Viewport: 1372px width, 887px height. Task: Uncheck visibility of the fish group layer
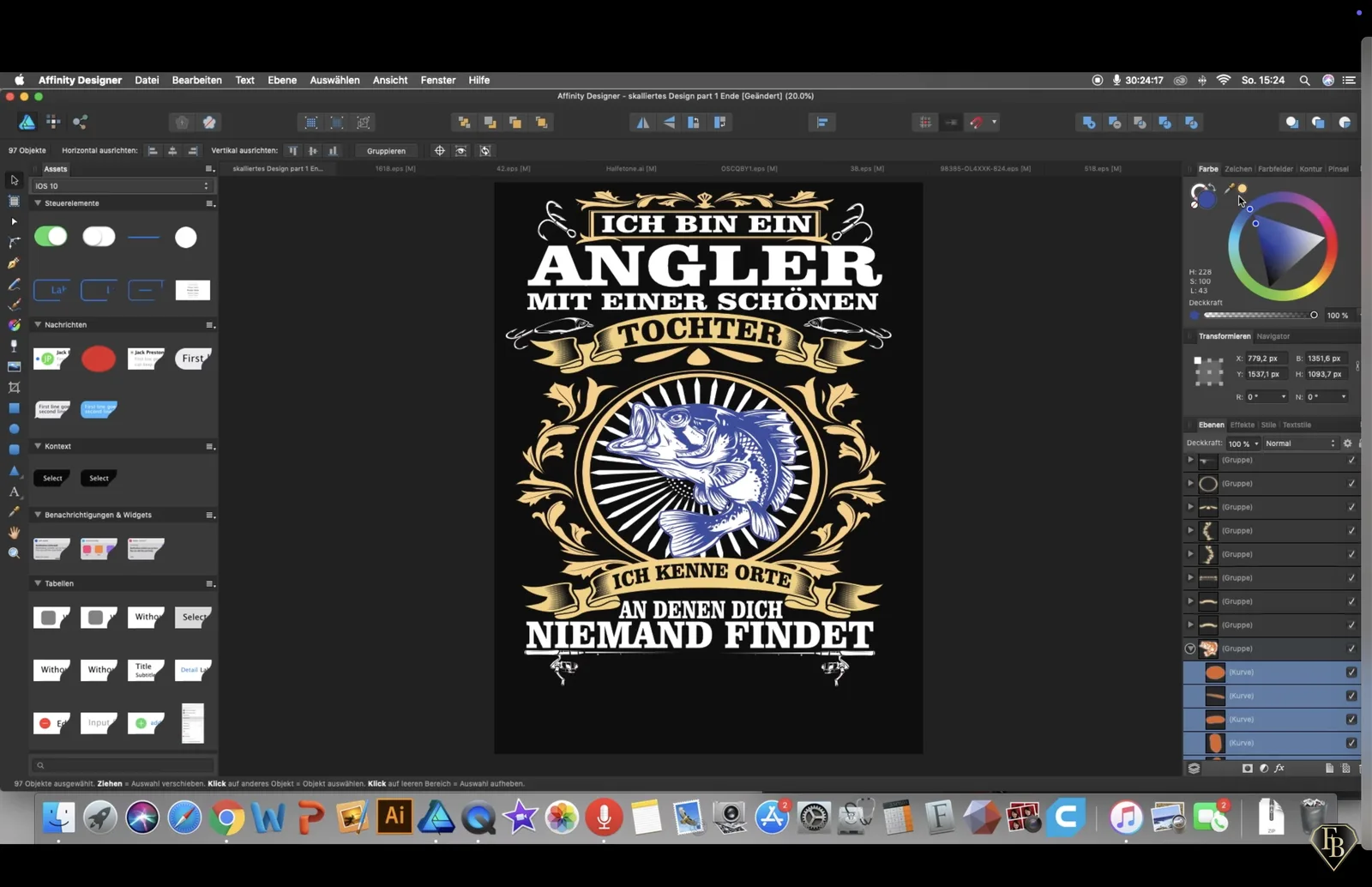tap(1351, 649)
